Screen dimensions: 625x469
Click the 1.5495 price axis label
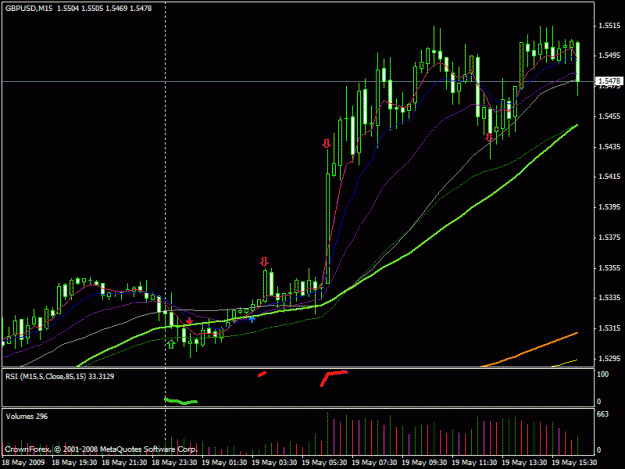click(609, 55)
